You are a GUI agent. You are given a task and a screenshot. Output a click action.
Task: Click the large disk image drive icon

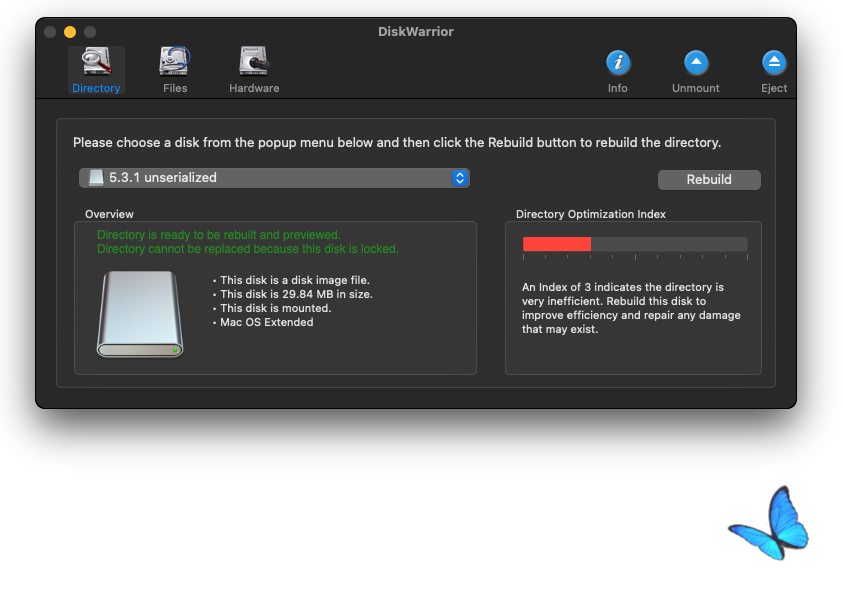(x=140, y=314)
